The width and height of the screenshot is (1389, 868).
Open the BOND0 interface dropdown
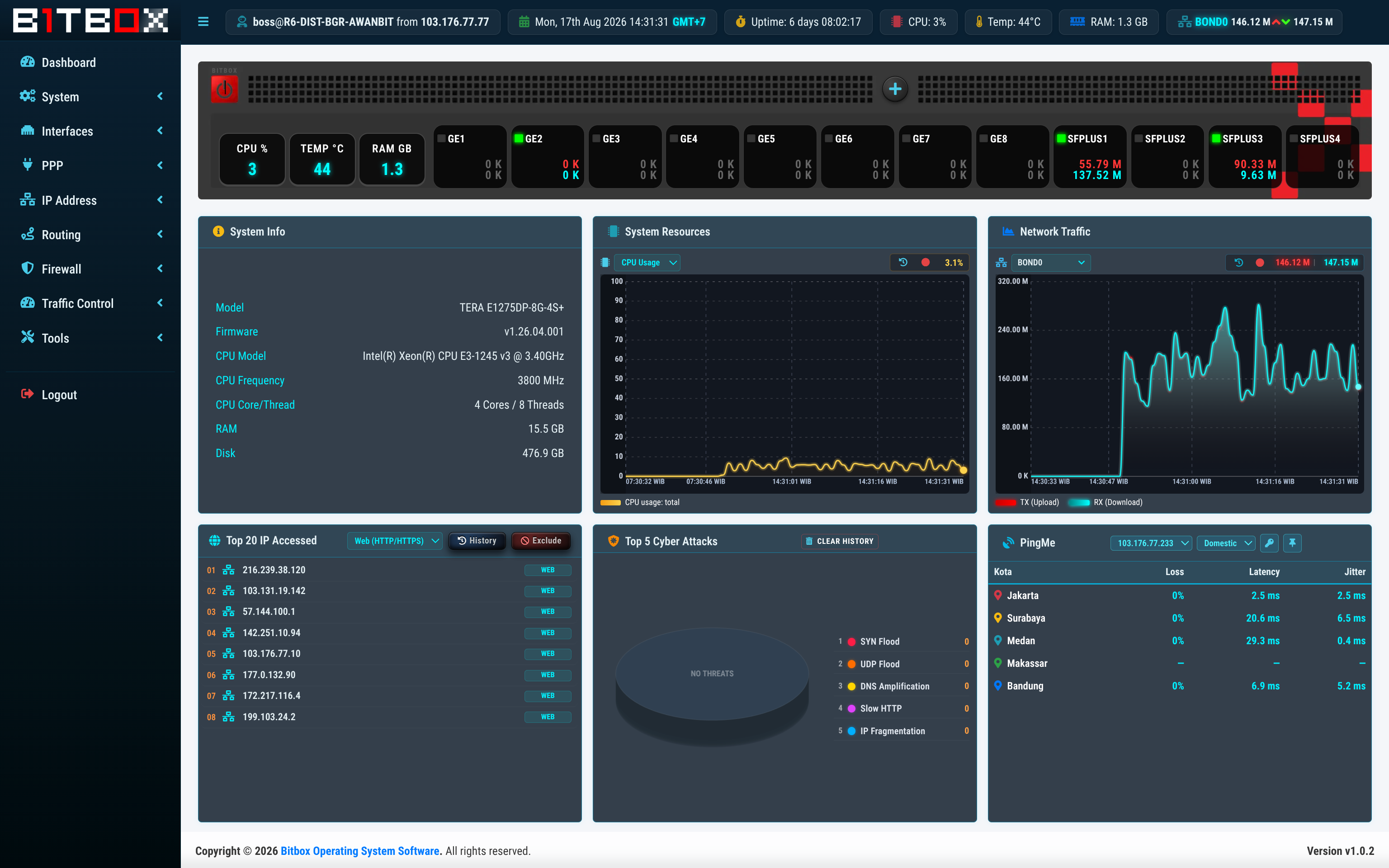1050,262
